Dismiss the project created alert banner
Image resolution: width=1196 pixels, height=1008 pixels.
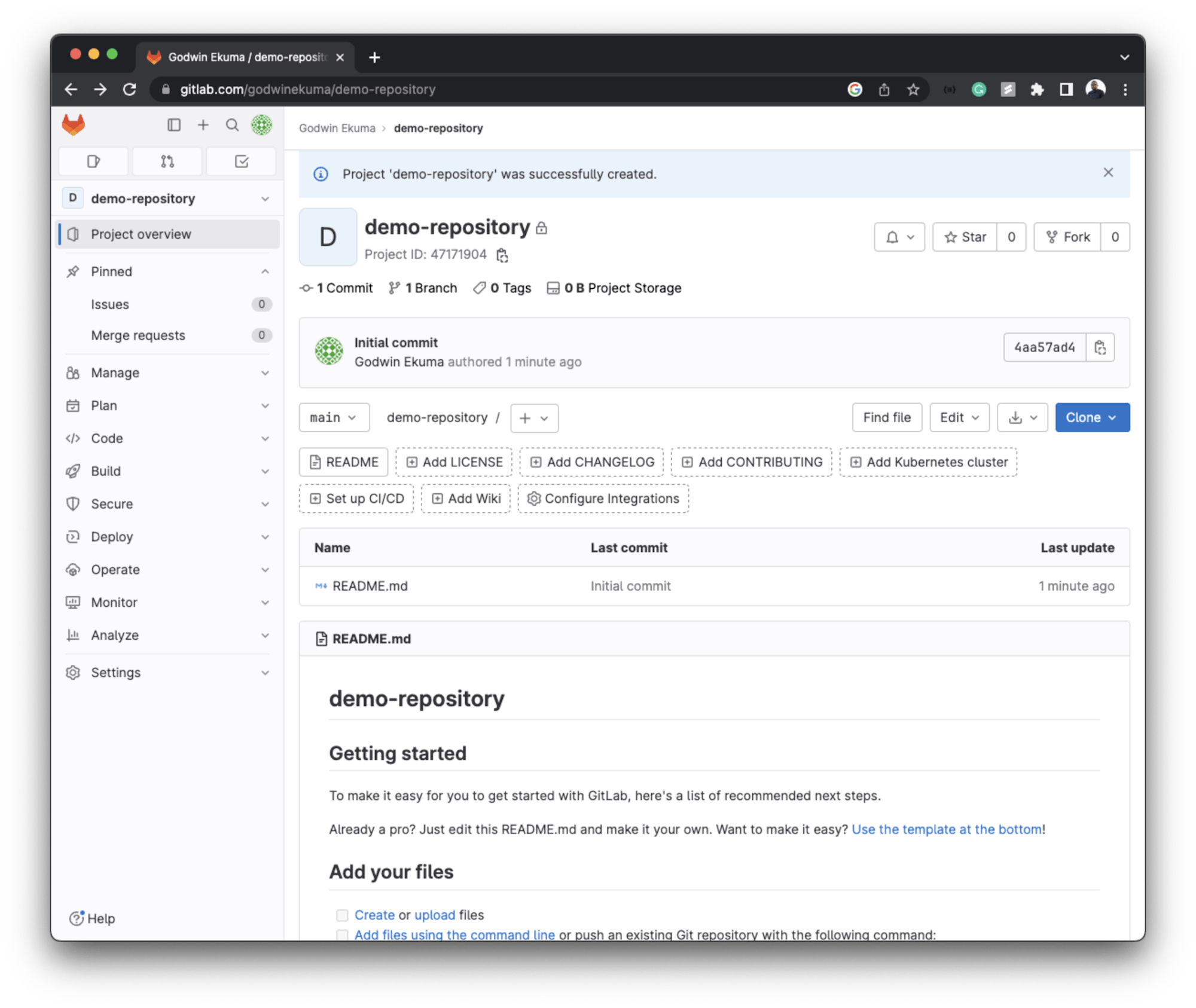(1108, 173)
